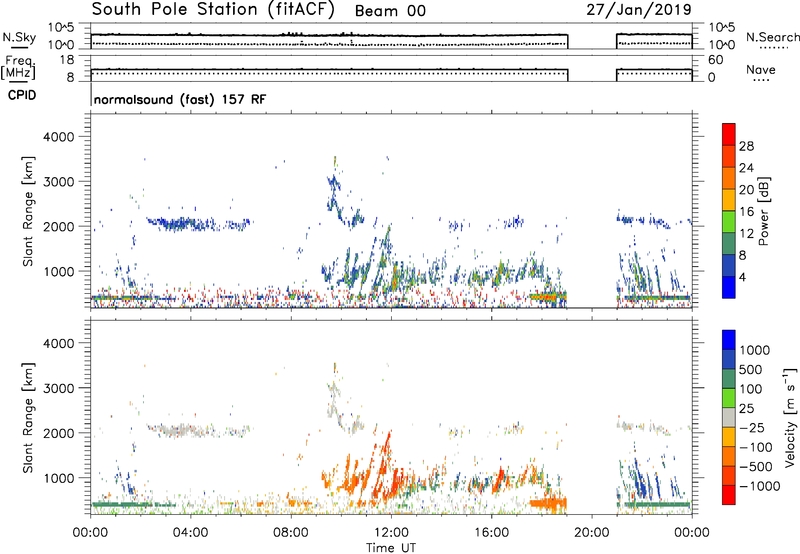800x554 pixels.
Task: Click the Velocity [m s-1] colorbar title
Action: pyautogui.click(x=791, y=417)
